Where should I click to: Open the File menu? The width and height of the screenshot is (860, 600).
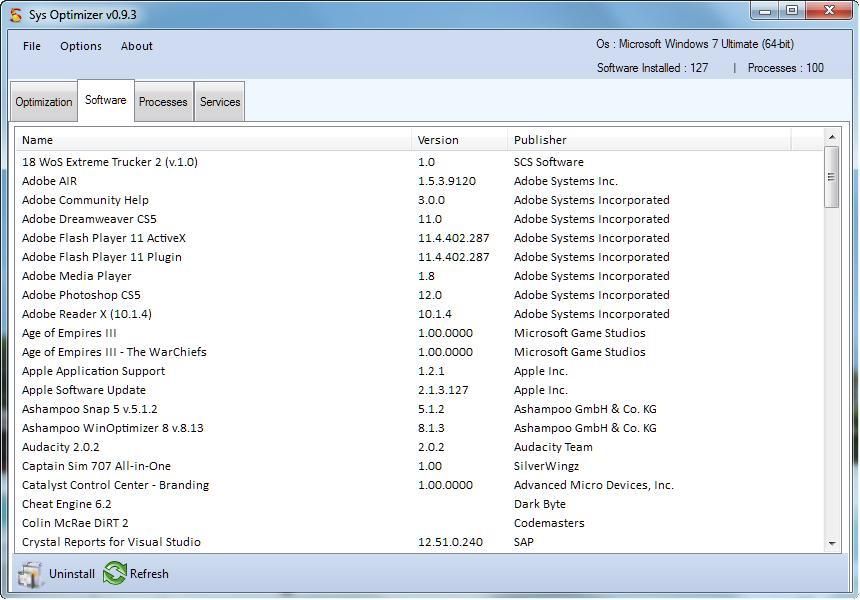[30, 46]
